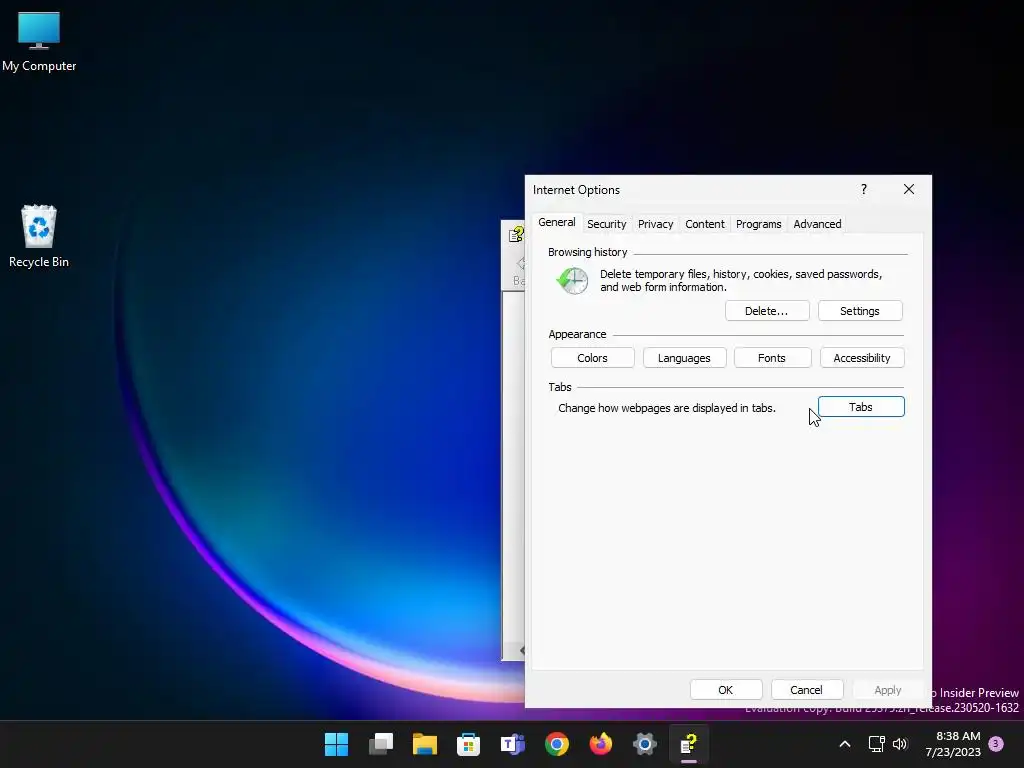This screenshot has width=1024, height=768.
Task: Click 'Change how webpages are displayed in tabs.' text
Action: (x=667, y=408)
